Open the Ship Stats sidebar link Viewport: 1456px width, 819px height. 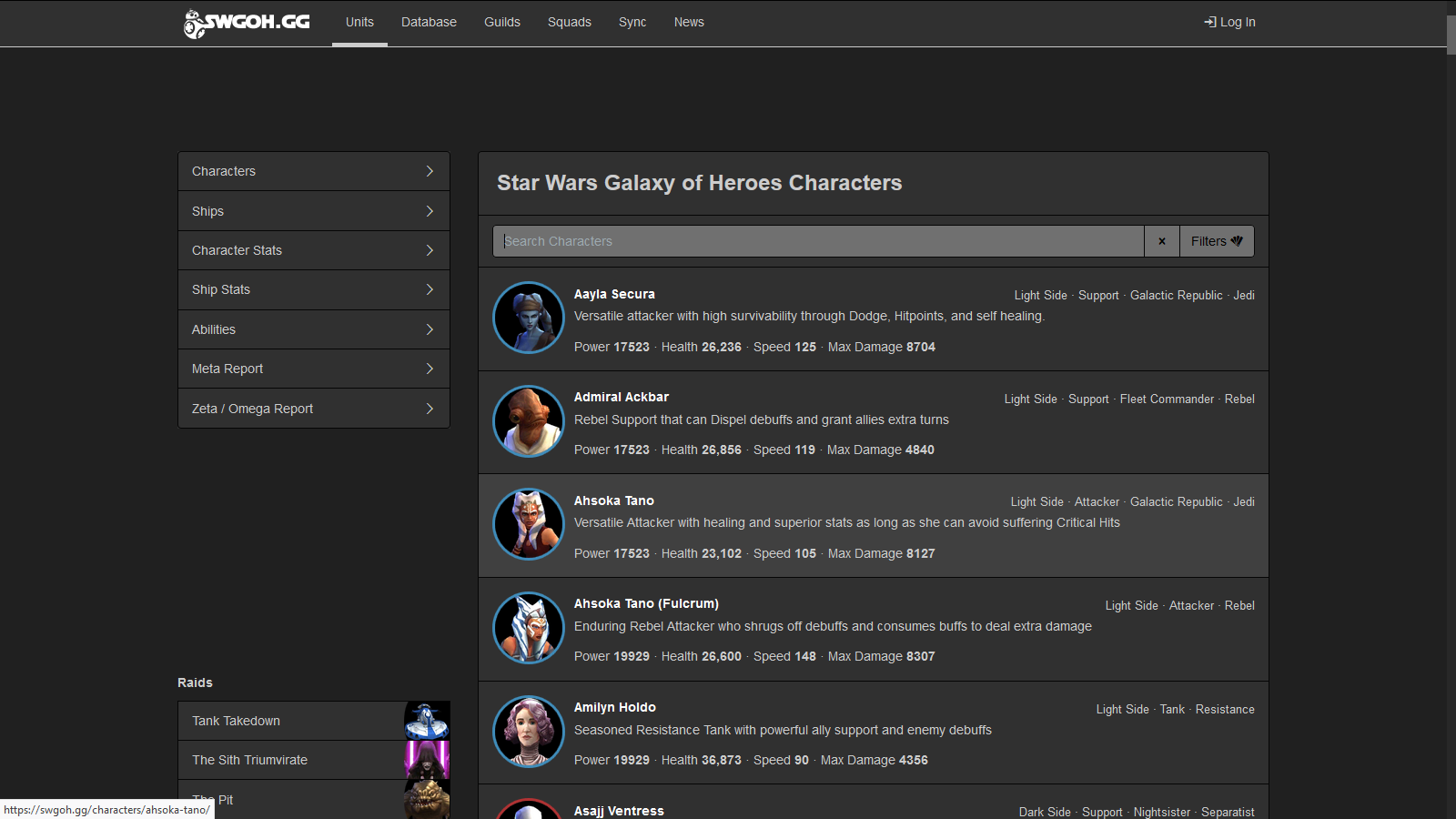pyautogui.click(x=314, y=289)
